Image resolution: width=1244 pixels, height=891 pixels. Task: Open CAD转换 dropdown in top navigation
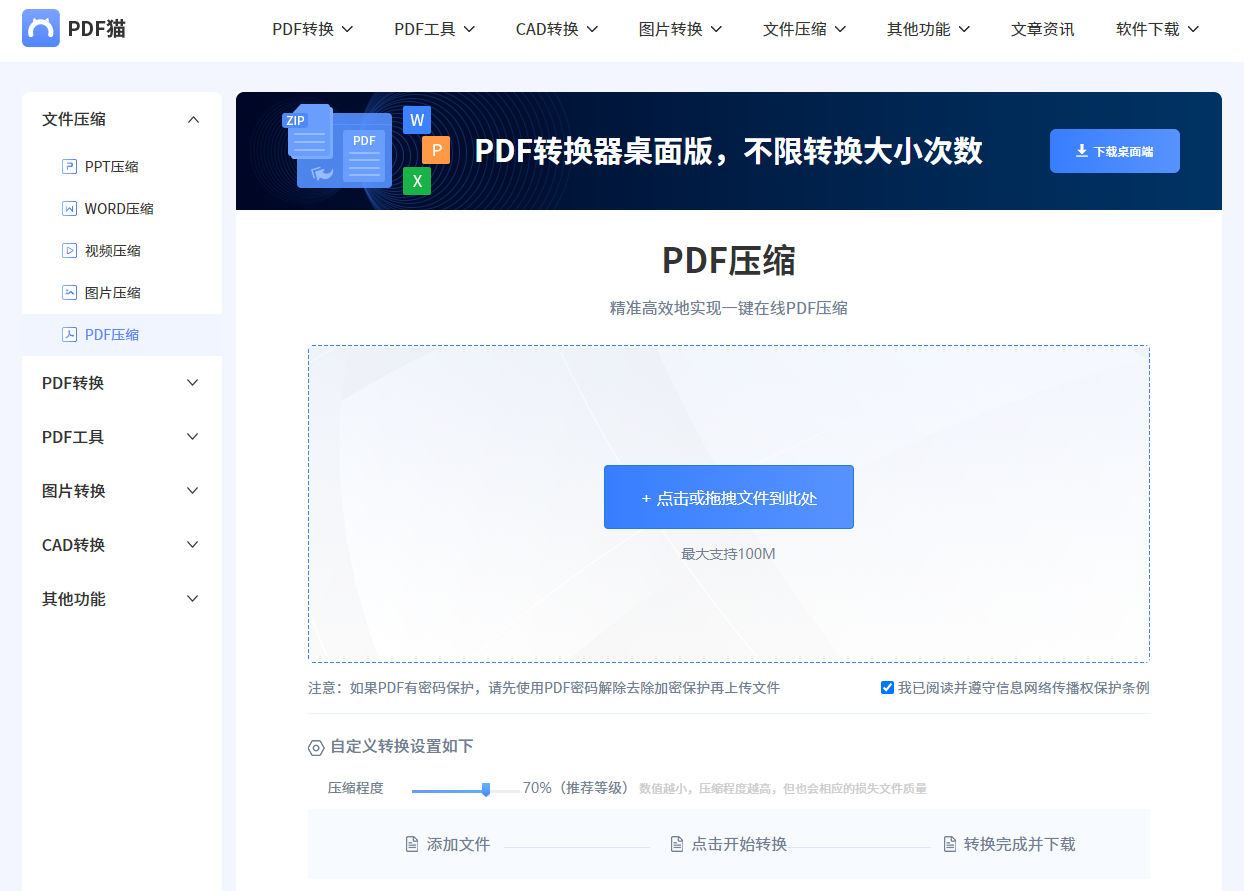[x=557, y=29]
